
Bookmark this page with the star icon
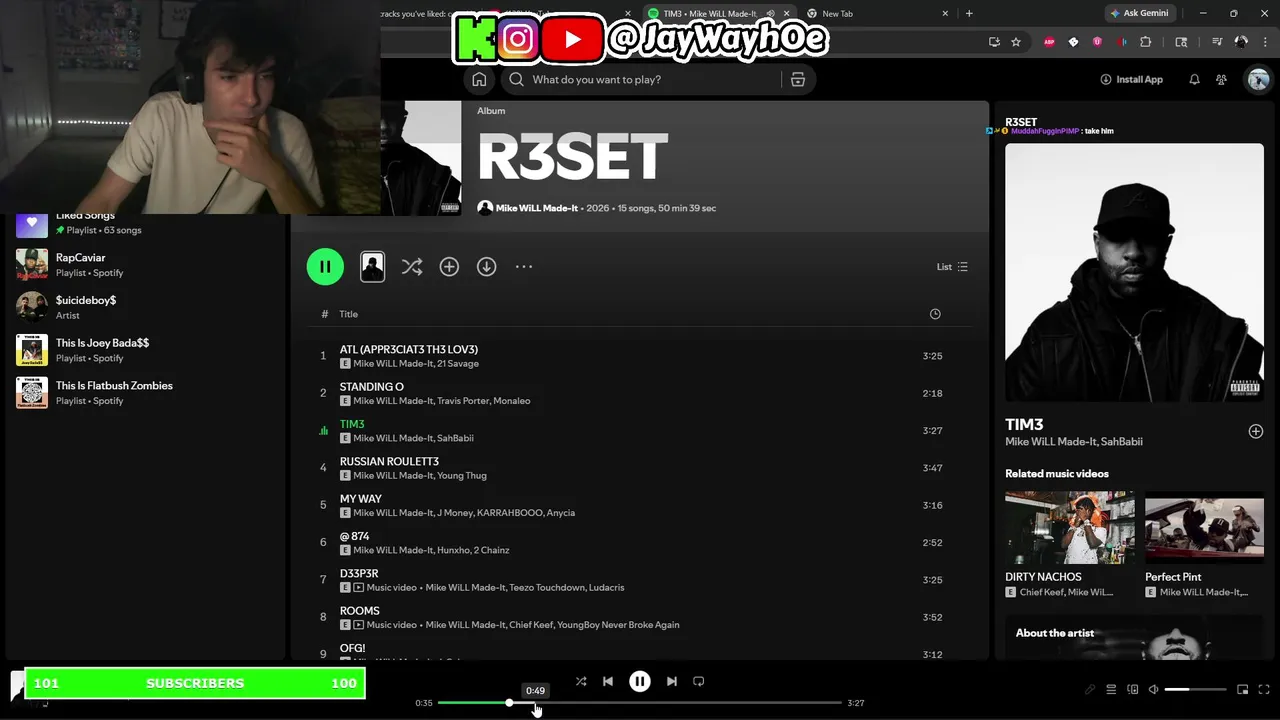click(x=1016, y=42)
